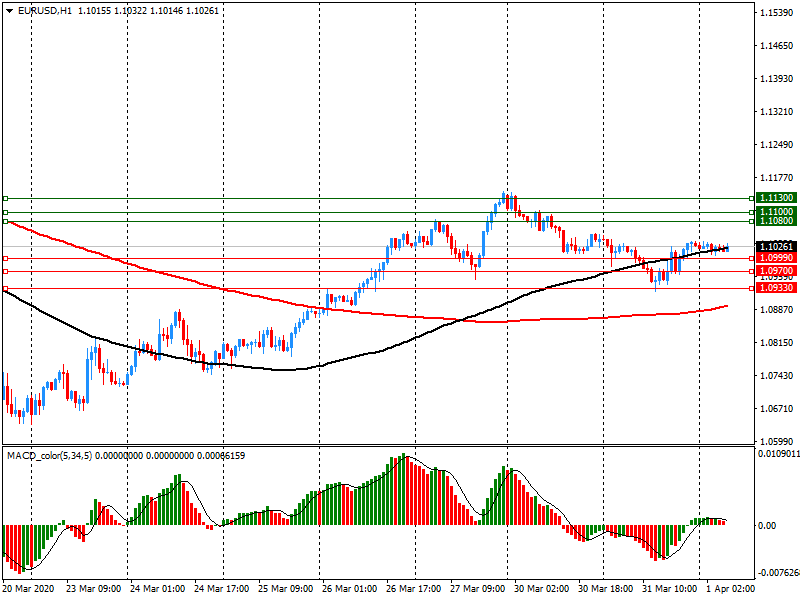Click the 1.13210 price axis label
This screenshot has height=600, width=800.
tap(776, 112)
